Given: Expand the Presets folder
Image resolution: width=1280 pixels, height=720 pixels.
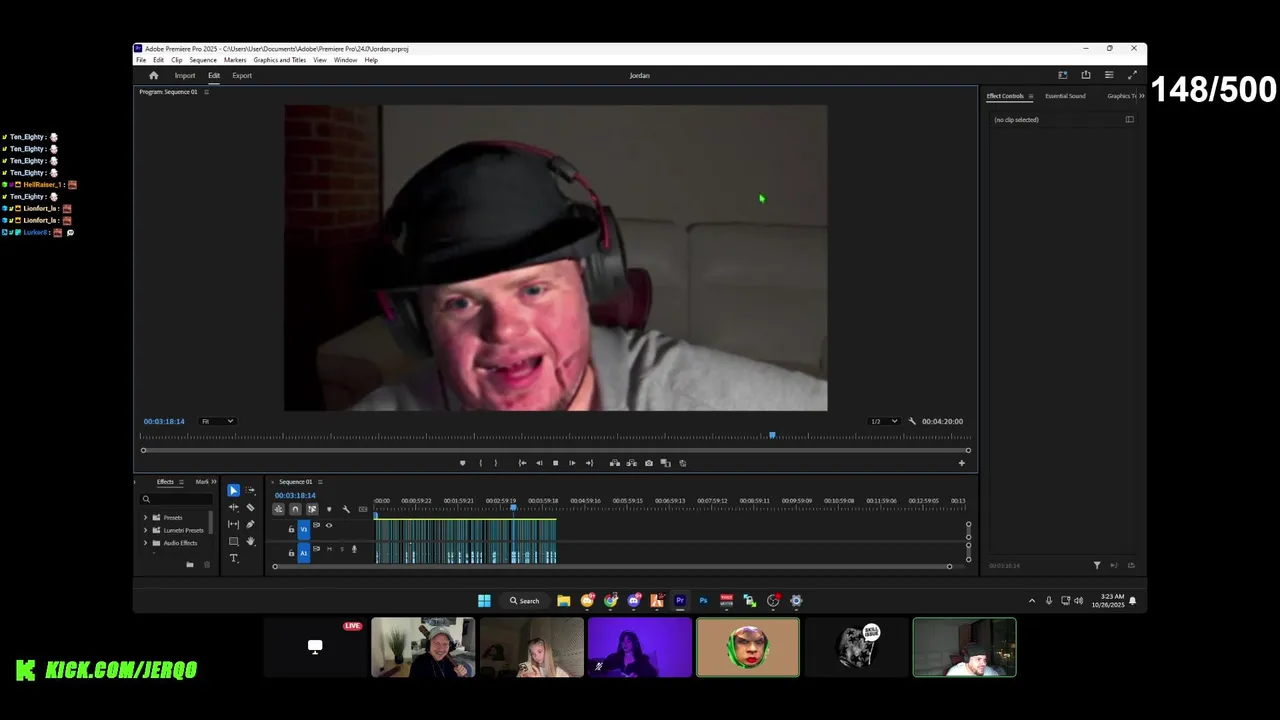Looking at the screenshot, I should tap(145, 518).
